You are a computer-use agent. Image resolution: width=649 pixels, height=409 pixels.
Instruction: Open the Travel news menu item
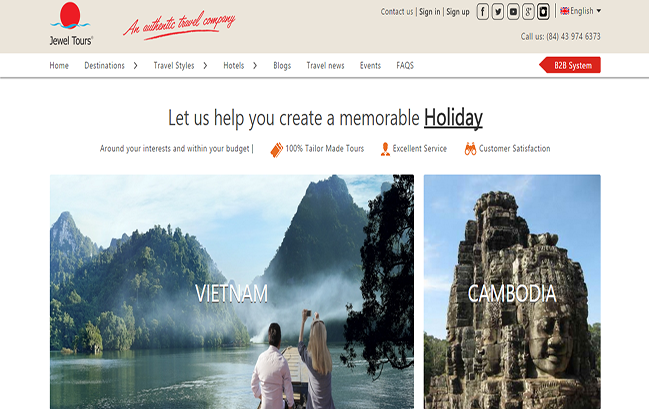click(325, 65)
